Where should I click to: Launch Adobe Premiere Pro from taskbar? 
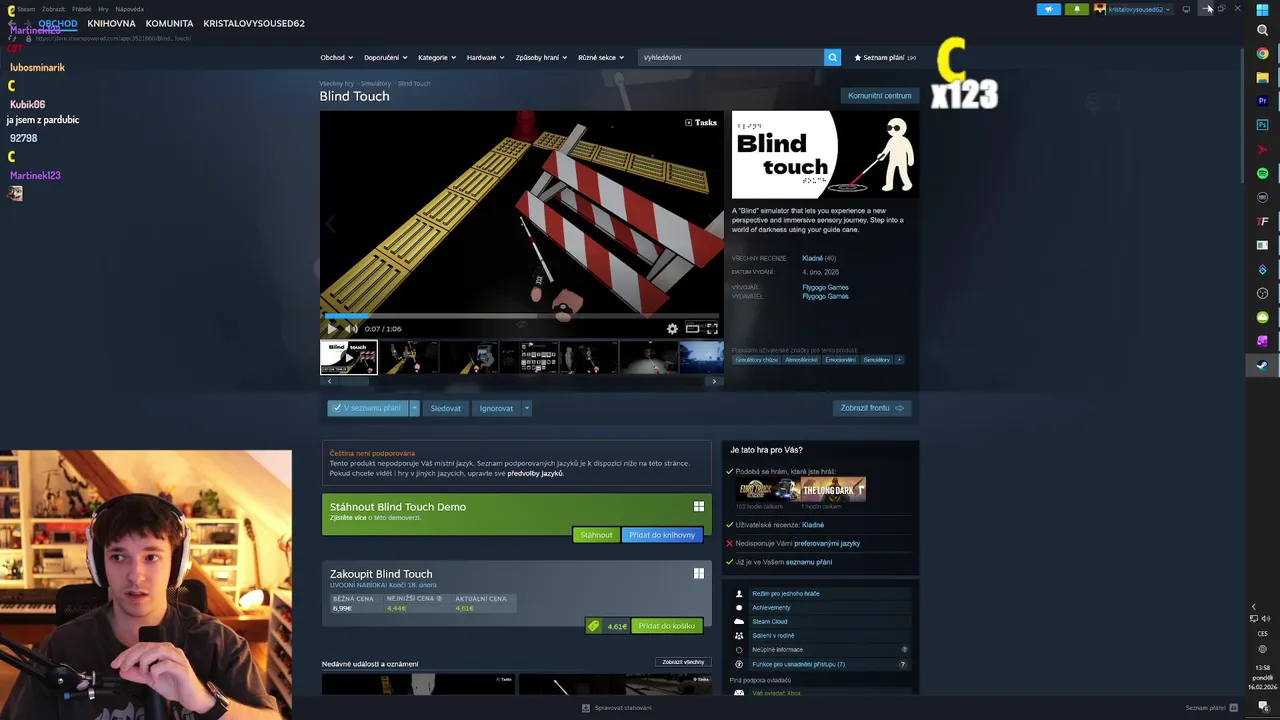click(1262, 101)
